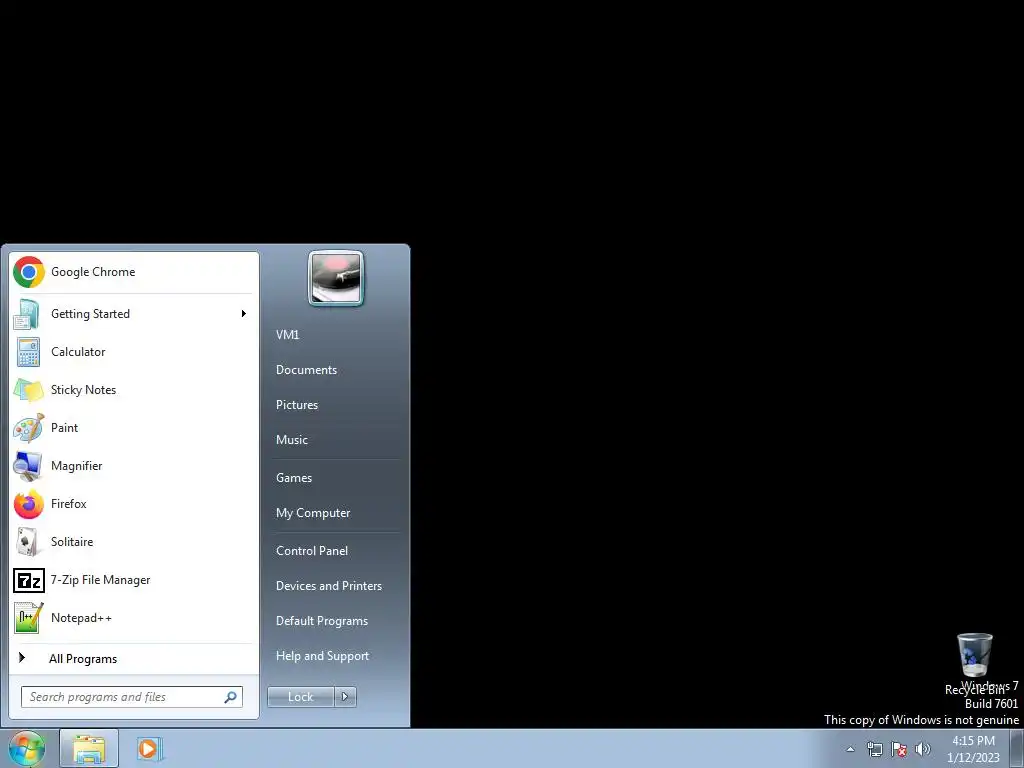Open the shutdown options arrow next to Lock
1024x768 pixels.
(345, 697)
